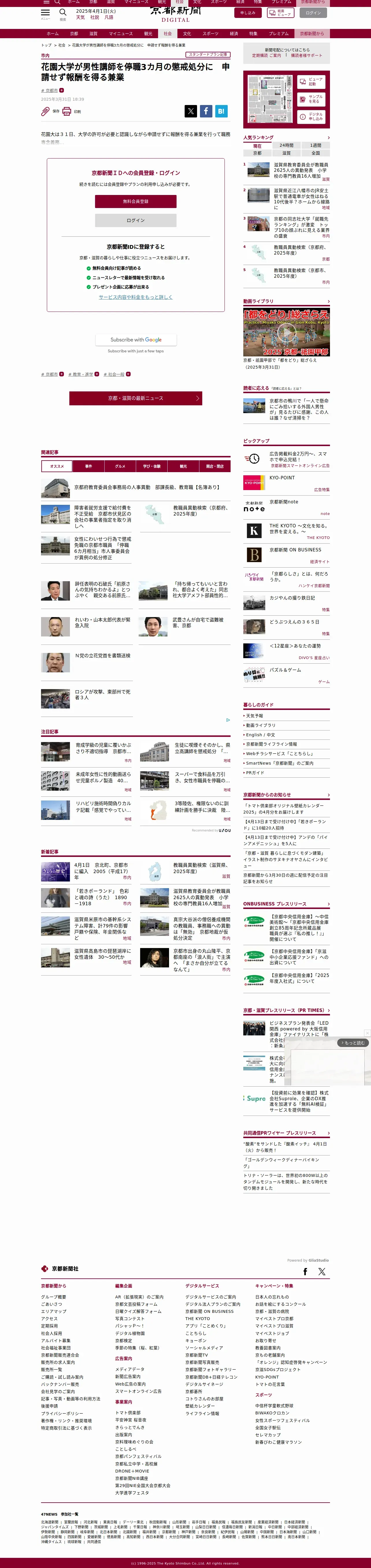Share article on X

click(190, 111)
